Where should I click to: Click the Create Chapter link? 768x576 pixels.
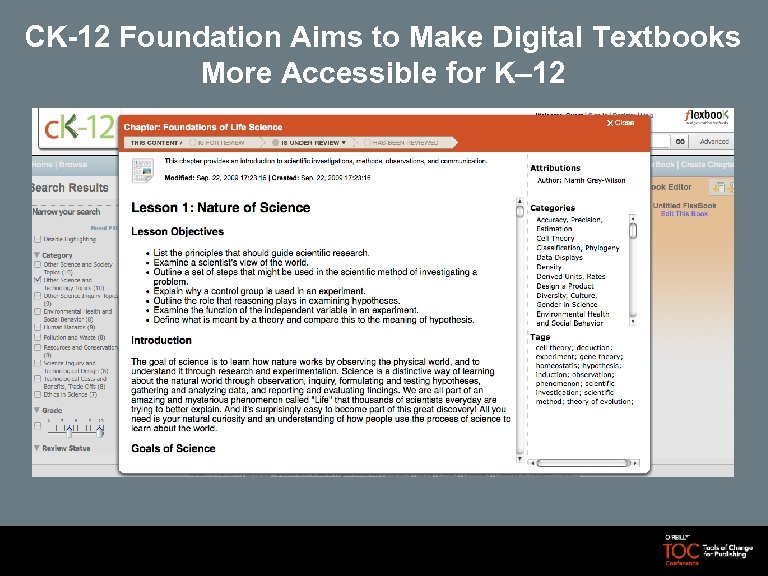coord(707,165)
